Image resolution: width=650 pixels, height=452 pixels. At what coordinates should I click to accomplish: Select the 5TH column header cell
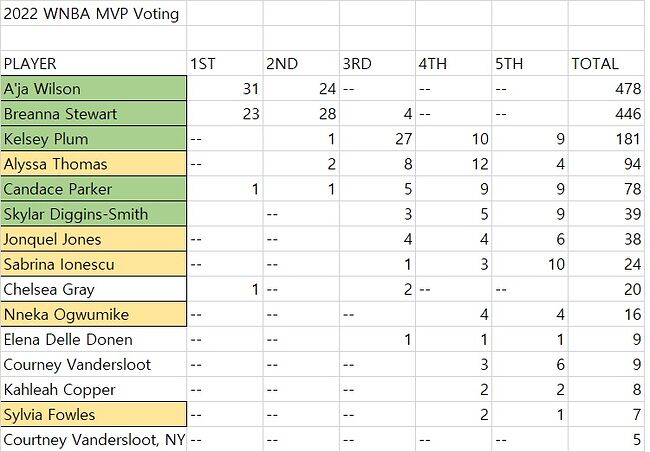(x=528, y=63)
